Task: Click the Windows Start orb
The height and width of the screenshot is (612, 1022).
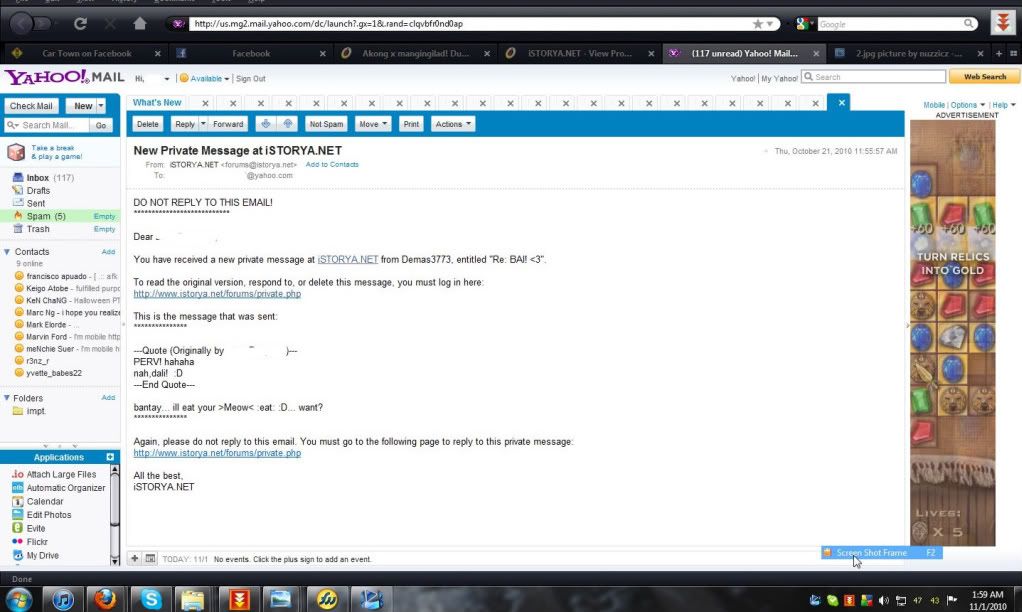Action: (18, 599)
